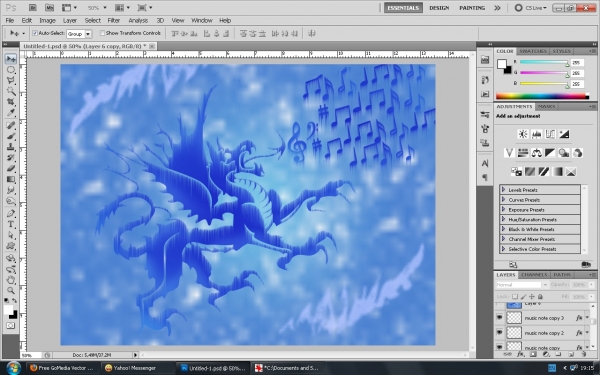Image resolution: width=600 pixels, height=375 pixels.
Task: Open Free GoMedia Vector taskbar window
Action: pos(62,368)
